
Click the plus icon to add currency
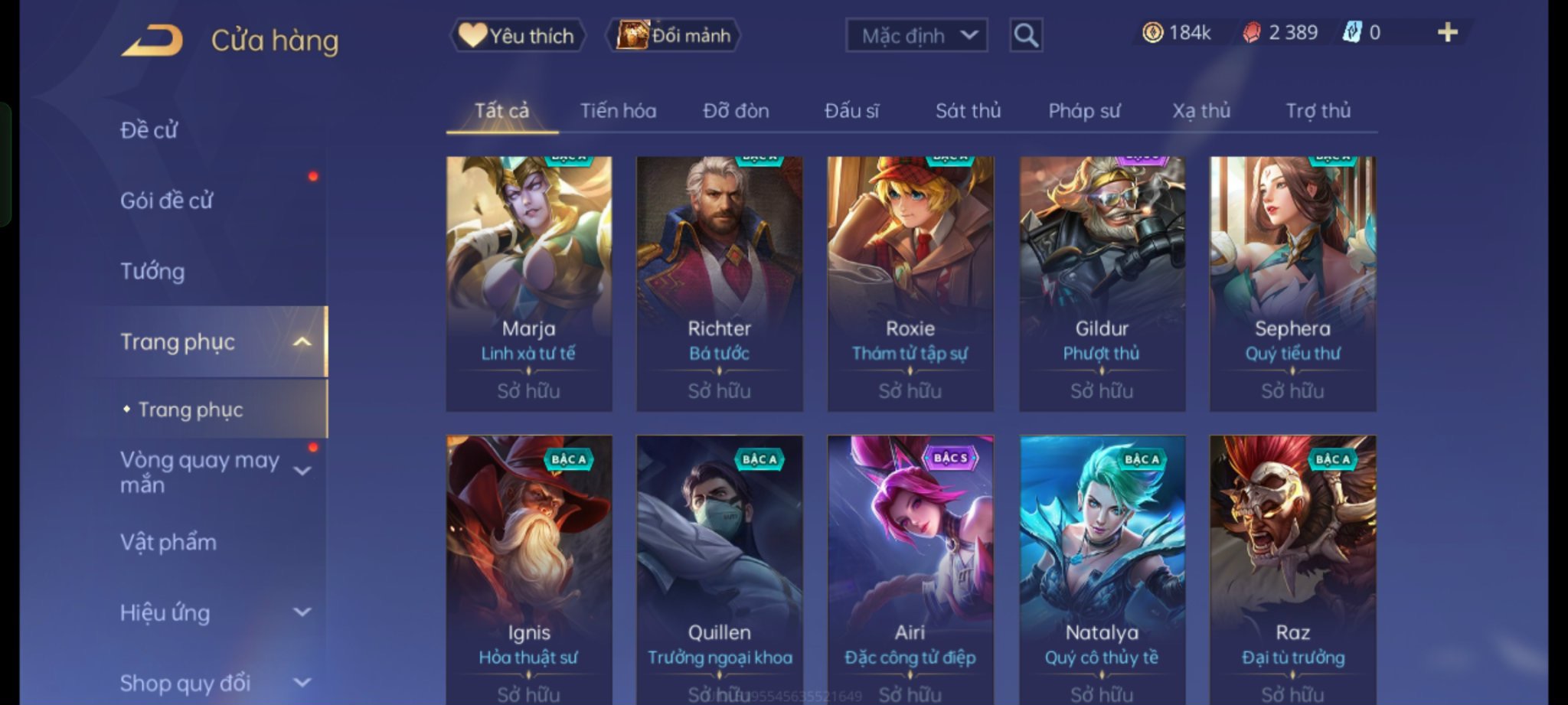coord(1447,32)
